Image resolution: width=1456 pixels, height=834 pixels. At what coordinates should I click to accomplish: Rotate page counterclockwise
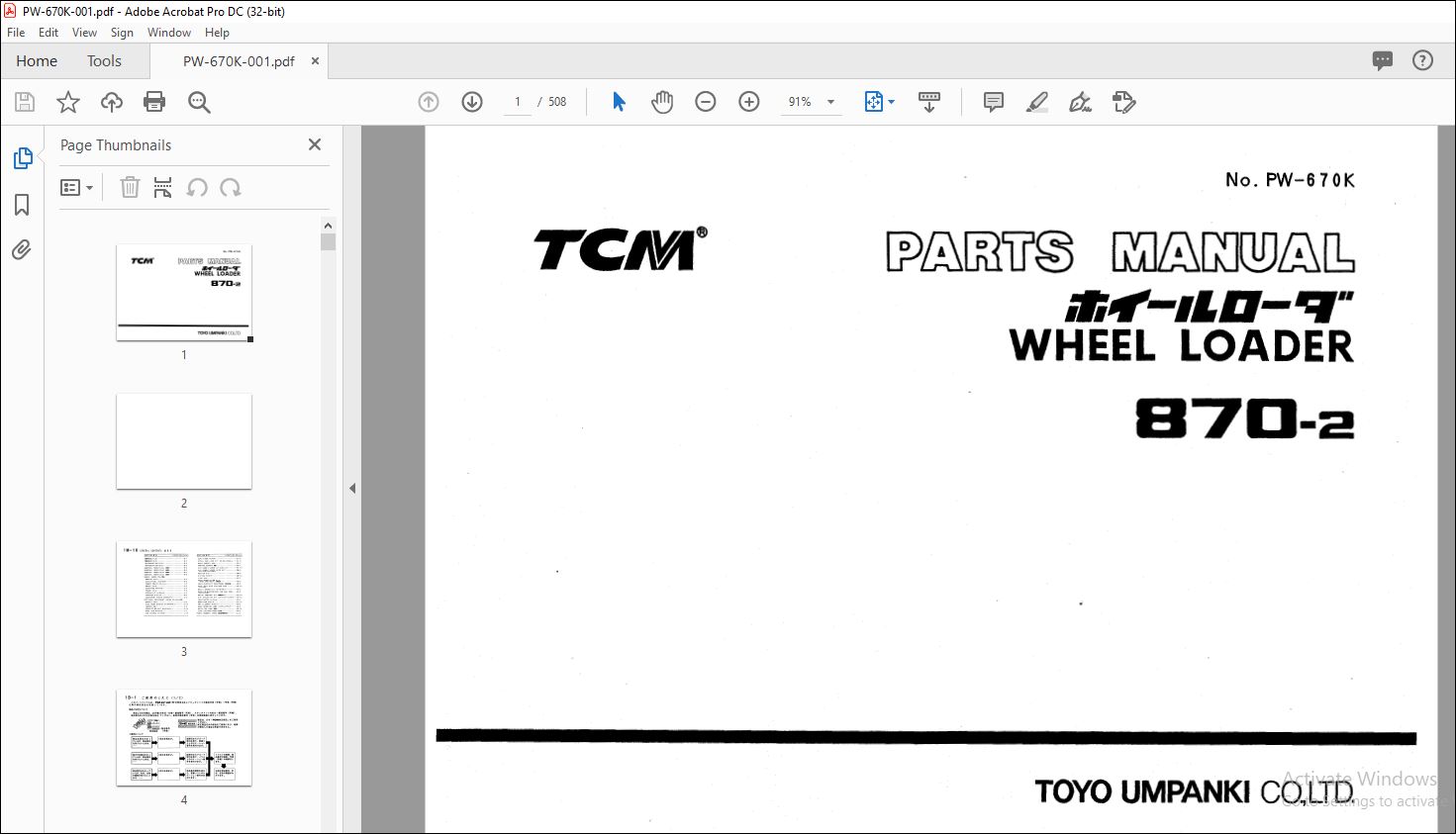pyautogui.click(x=197, y=187)
